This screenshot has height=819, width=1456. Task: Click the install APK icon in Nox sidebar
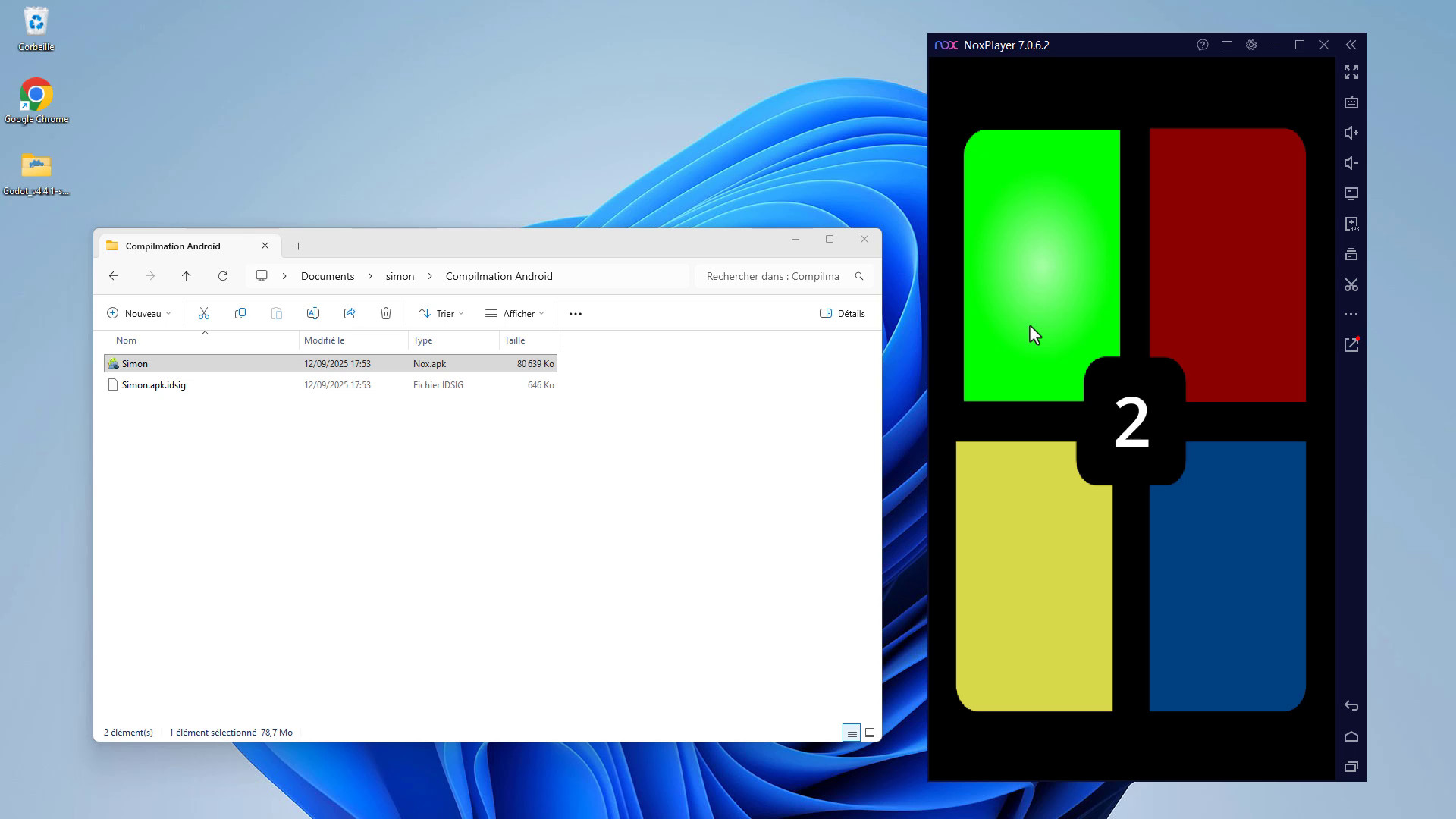point(1351,224)
